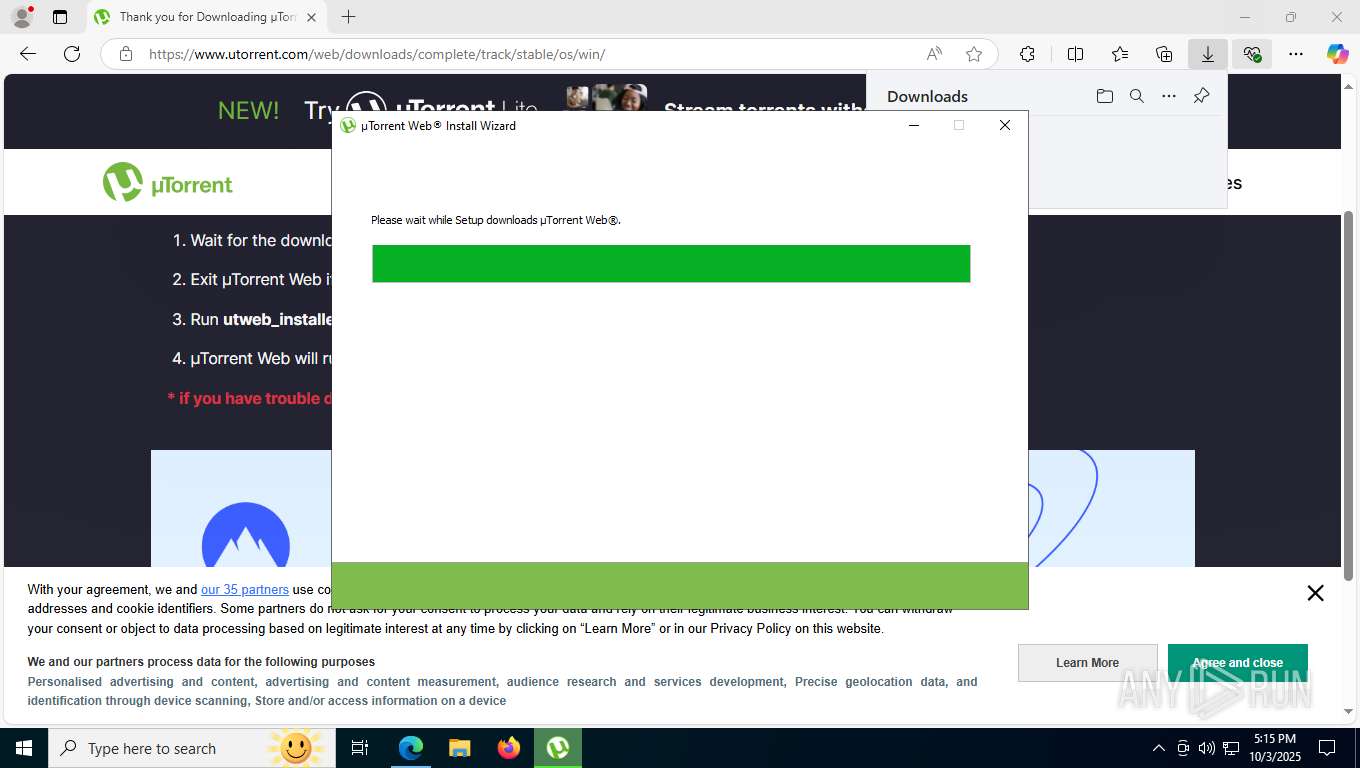Click the 'if you have trouble' red text
1360x768 pixels.
[249, 398]
